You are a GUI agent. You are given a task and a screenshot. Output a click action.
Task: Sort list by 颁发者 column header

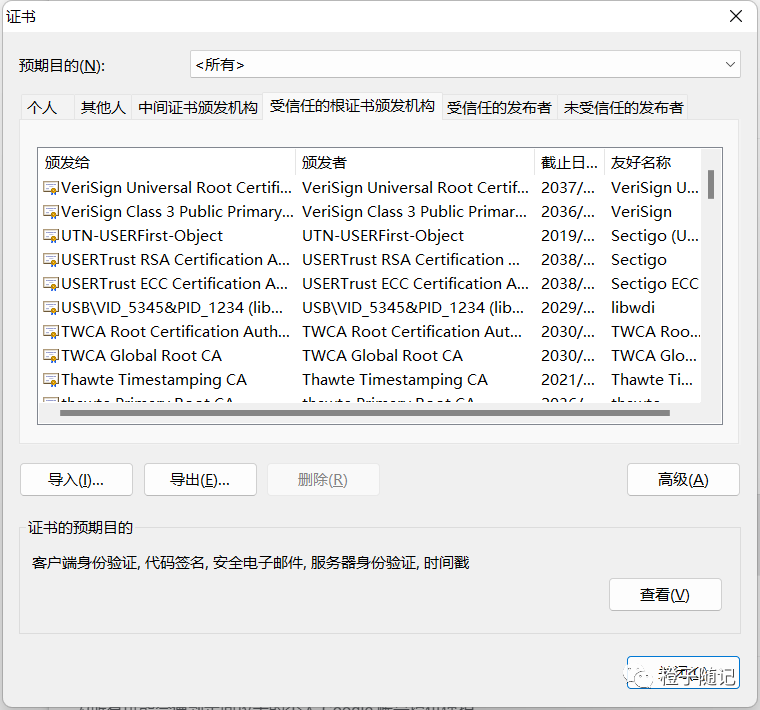[415, 162]
